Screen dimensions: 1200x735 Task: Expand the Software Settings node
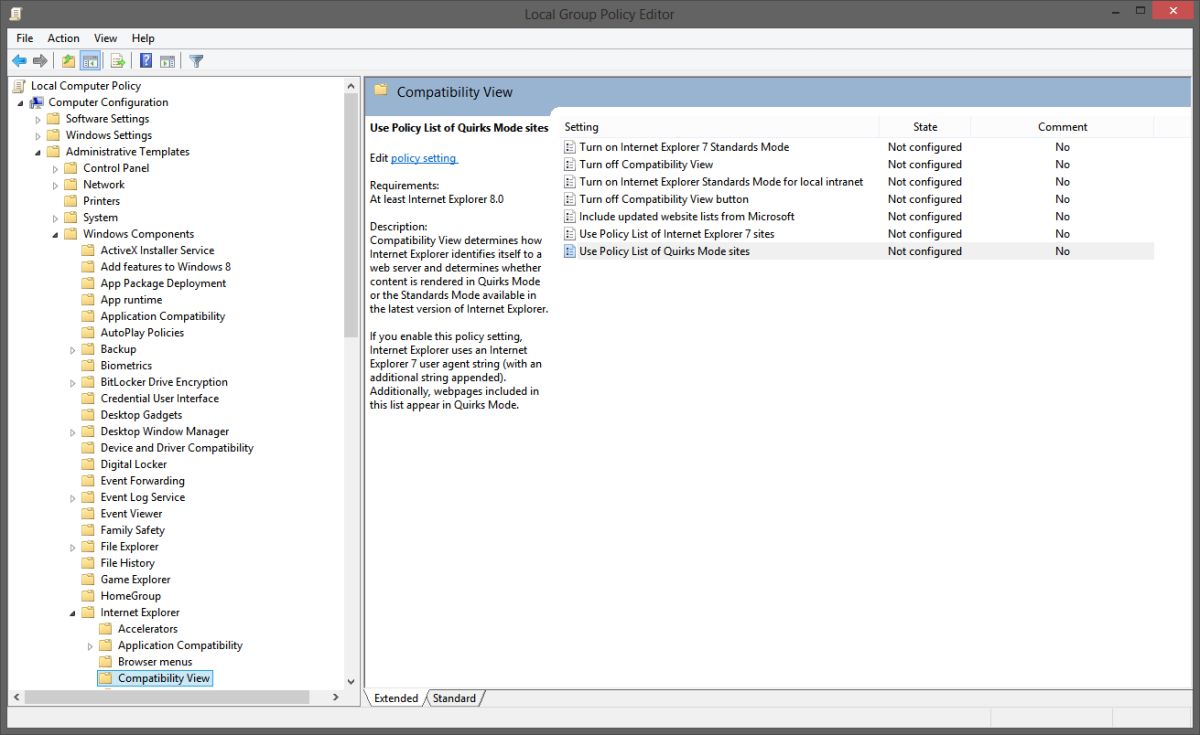pos(38,119)
